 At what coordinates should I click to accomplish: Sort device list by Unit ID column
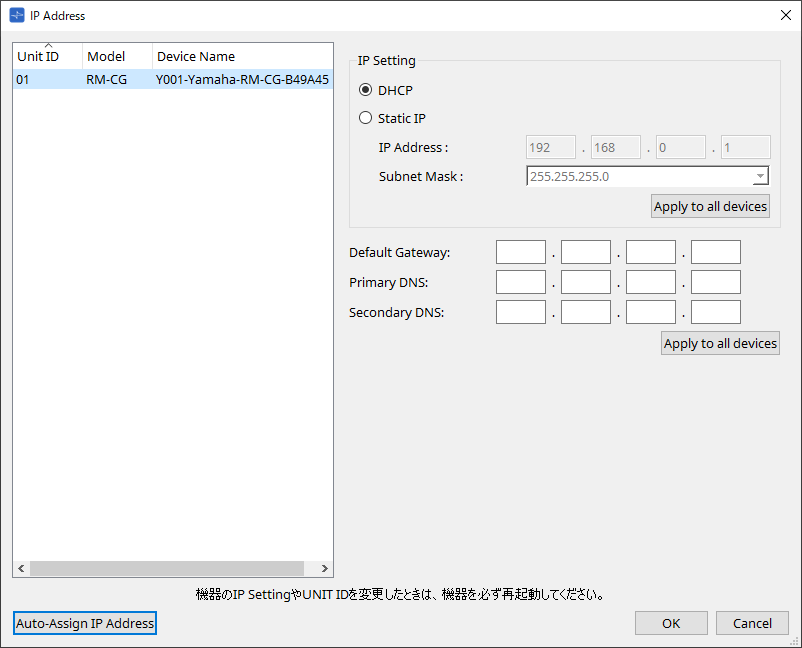46,57
